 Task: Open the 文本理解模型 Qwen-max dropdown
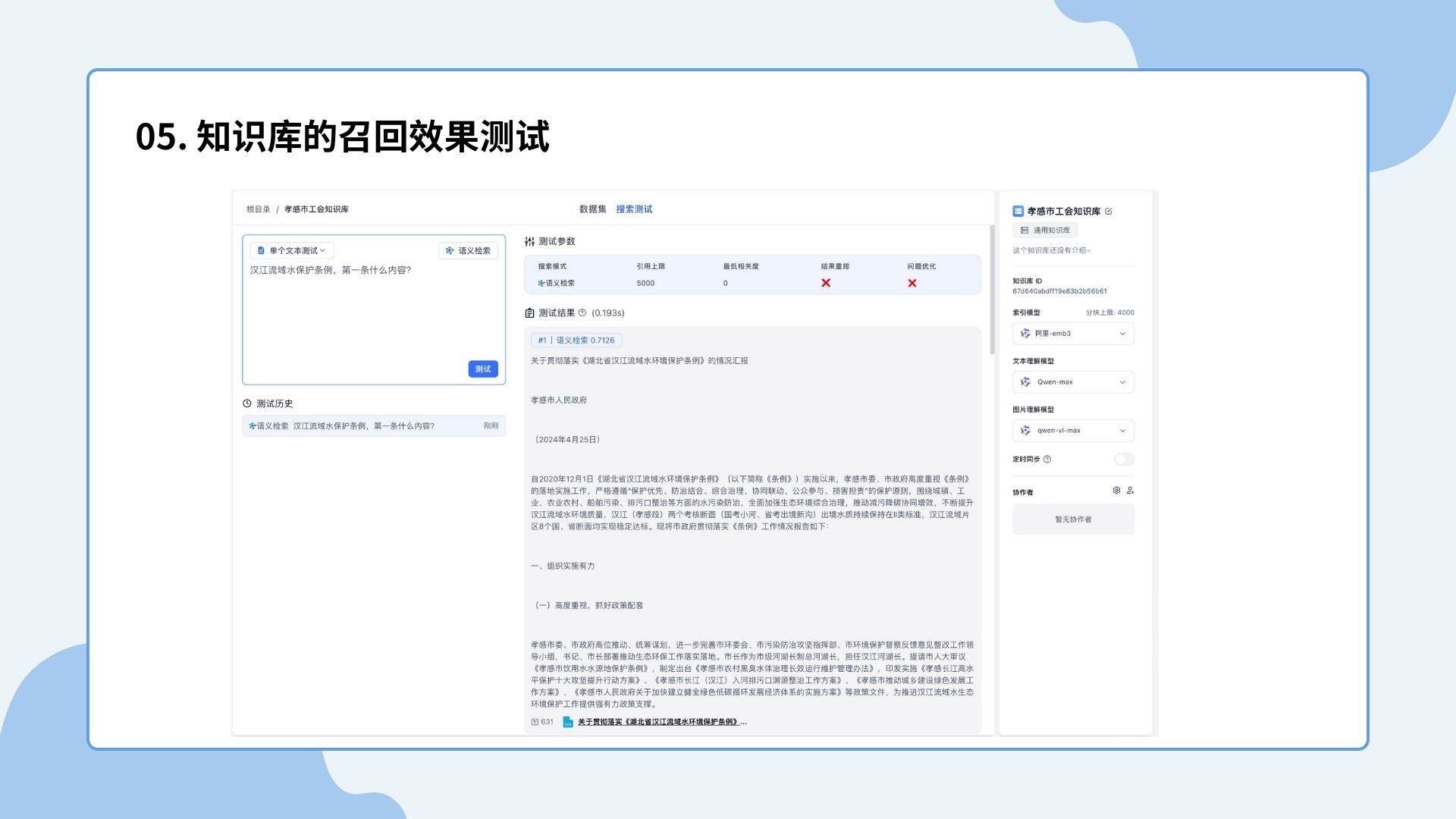(1073, 382)
